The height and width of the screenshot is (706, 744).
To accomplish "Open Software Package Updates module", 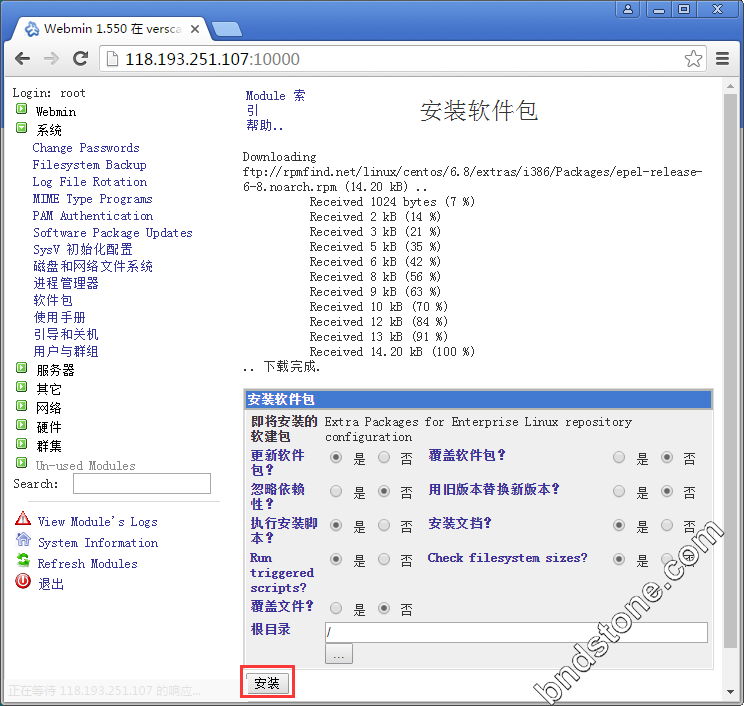I will coord(112,233).
